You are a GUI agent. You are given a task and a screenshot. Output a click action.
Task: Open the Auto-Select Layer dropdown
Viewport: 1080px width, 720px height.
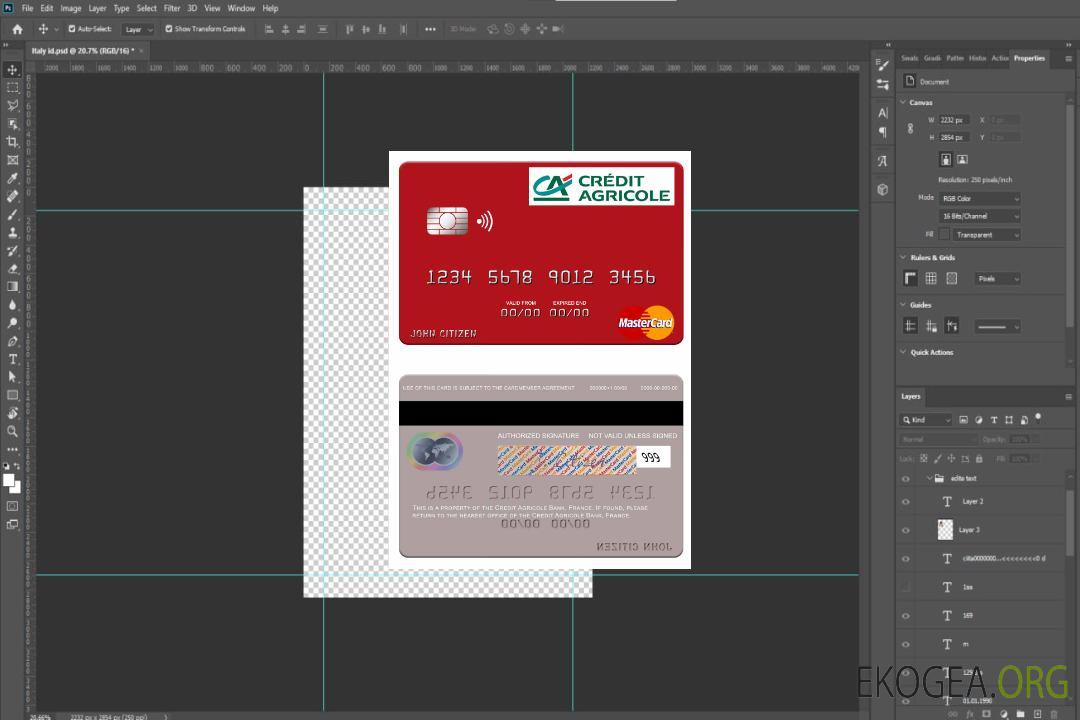click(x=138, y=29)
